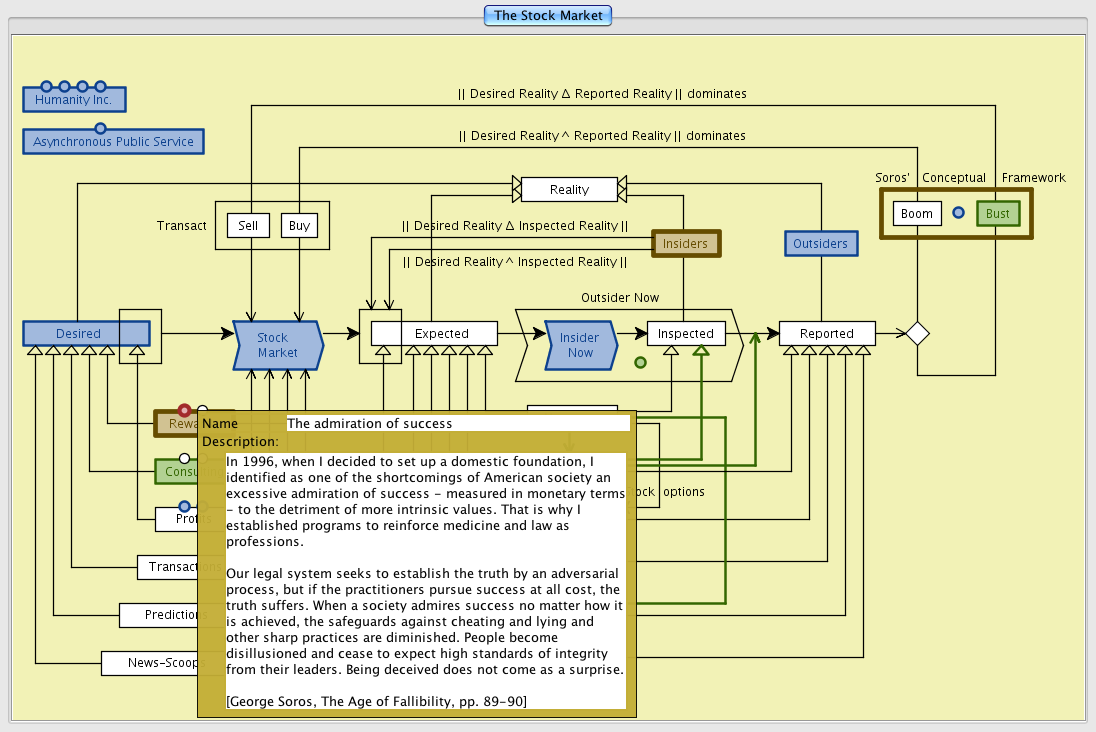
Task: Click the Sell transaction box
Action: (248, 226)
